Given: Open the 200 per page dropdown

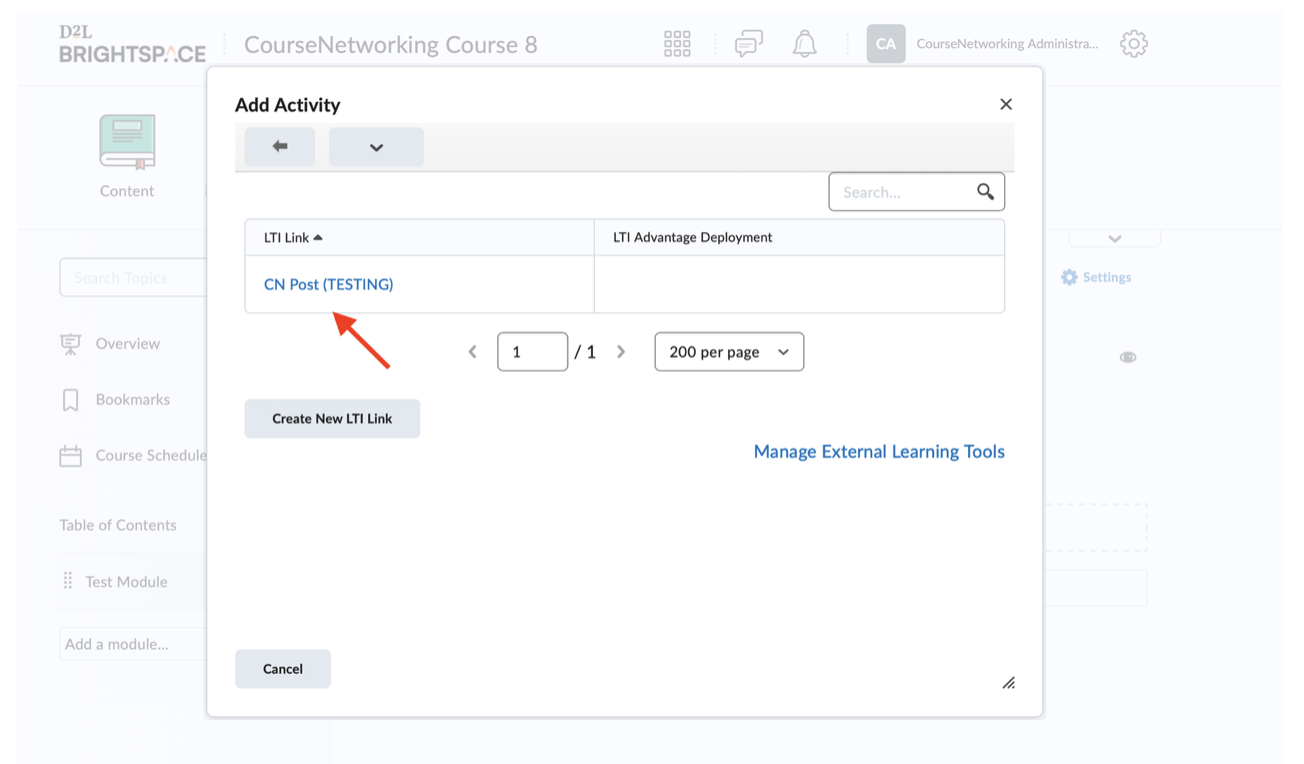Looking at the screenshot, I should [x=729, y=352].
